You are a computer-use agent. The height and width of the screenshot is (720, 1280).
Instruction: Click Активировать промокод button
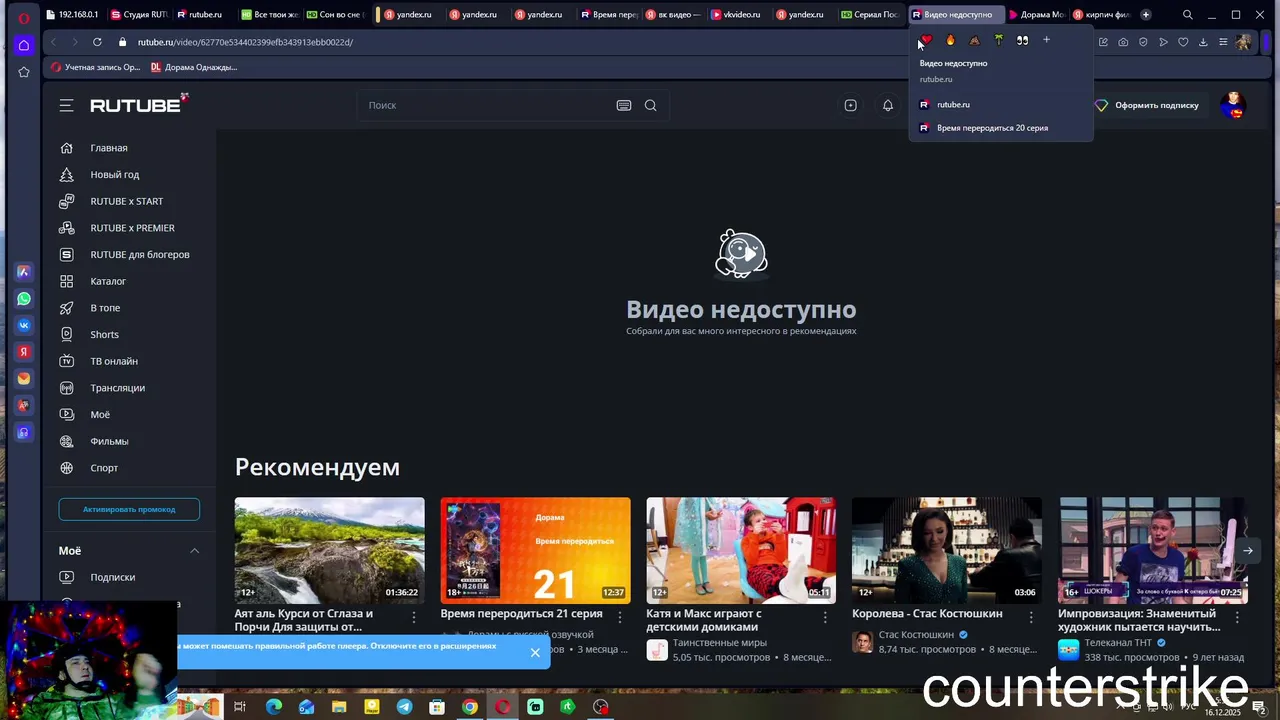[x=129, y=509]
